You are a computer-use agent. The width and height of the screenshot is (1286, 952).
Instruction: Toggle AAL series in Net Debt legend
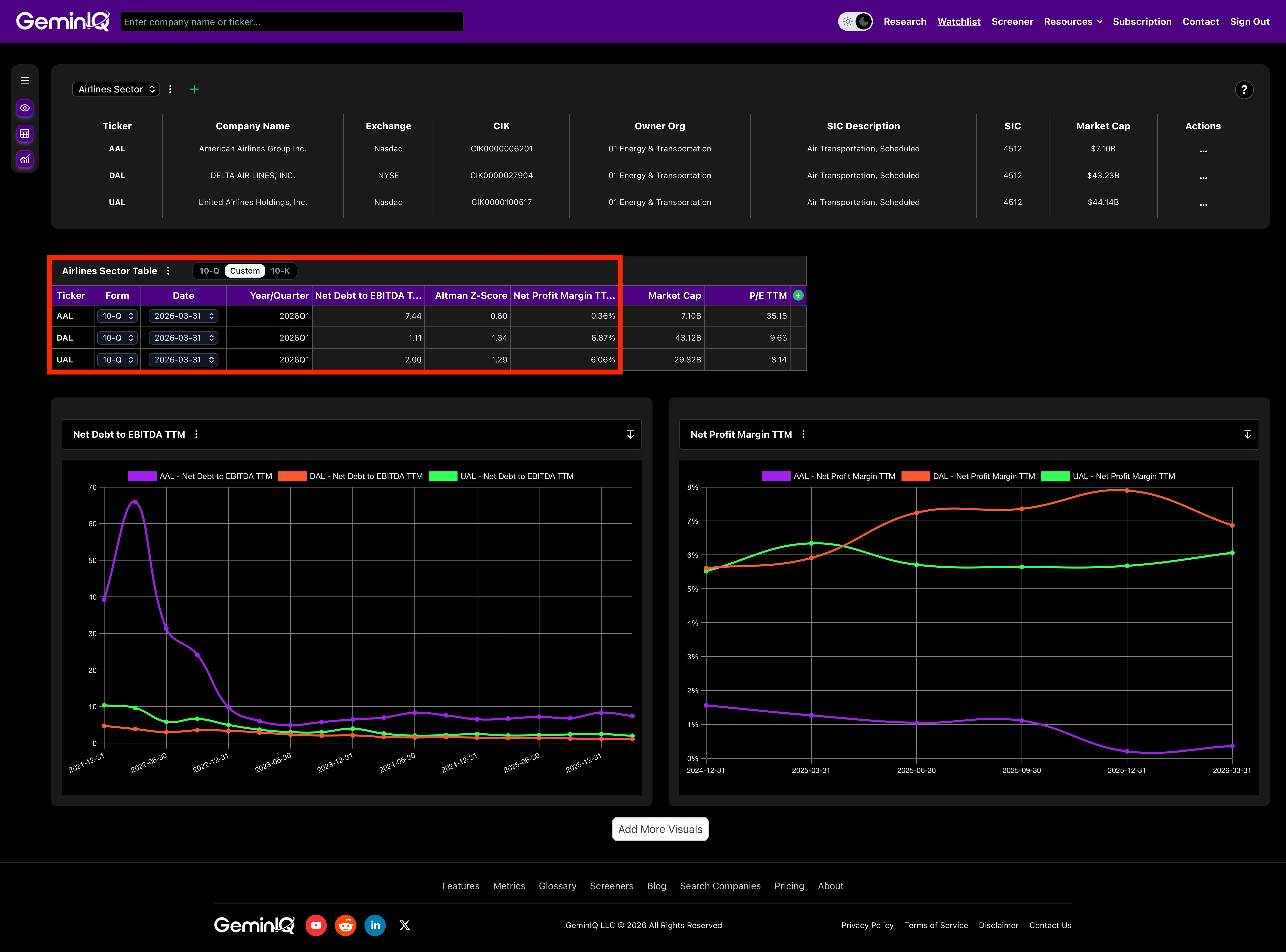[x=200, y=477]
